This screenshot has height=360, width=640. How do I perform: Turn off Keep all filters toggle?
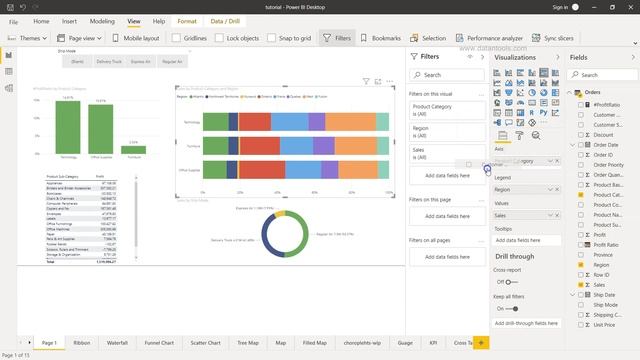[512, 309]
